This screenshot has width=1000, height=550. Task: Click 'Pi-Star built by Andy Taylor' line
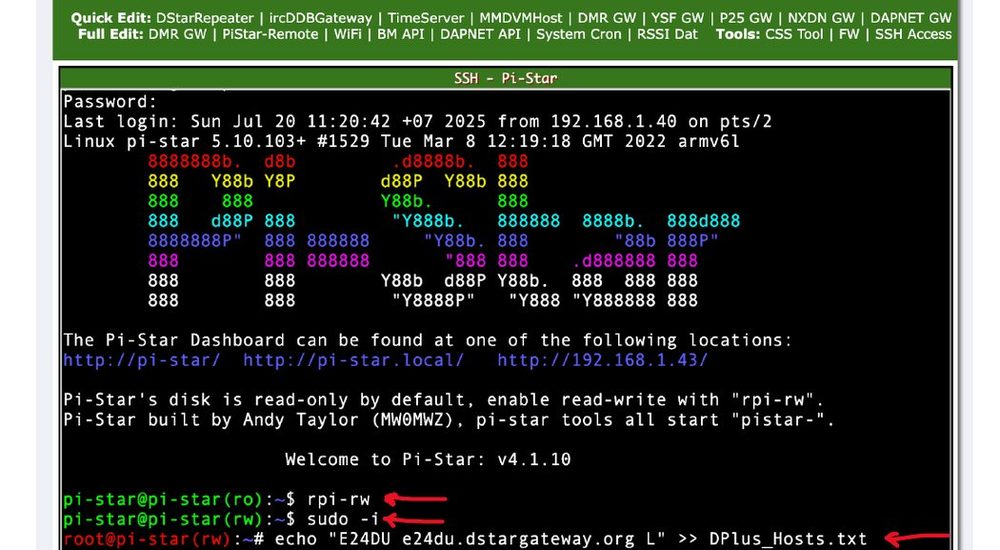click(449, 420)
